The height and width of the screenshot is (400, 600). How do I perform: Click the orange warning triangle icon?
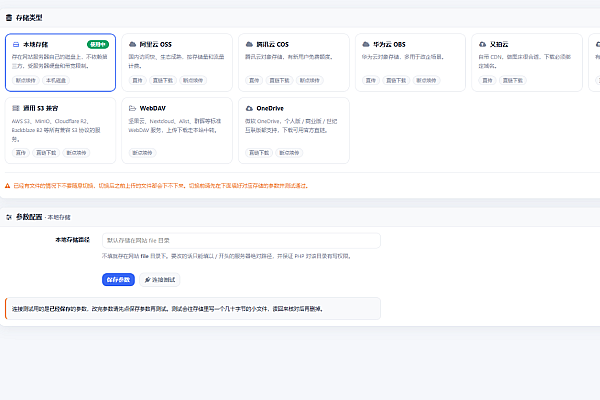(7, 186)
